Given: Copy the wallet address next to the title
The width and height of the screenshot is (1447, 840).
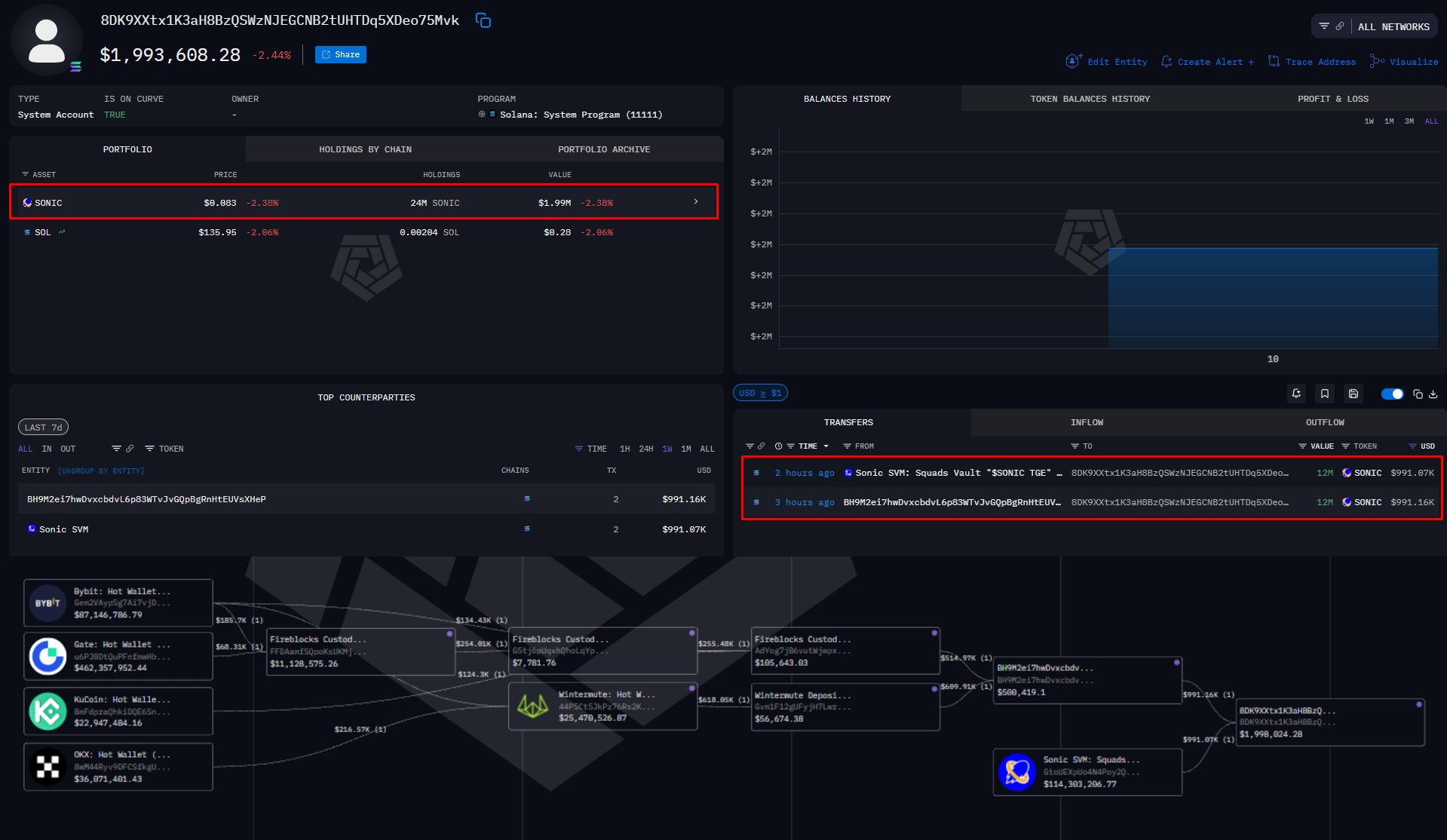Looking at the screenshot, I should tap(483, 20).
